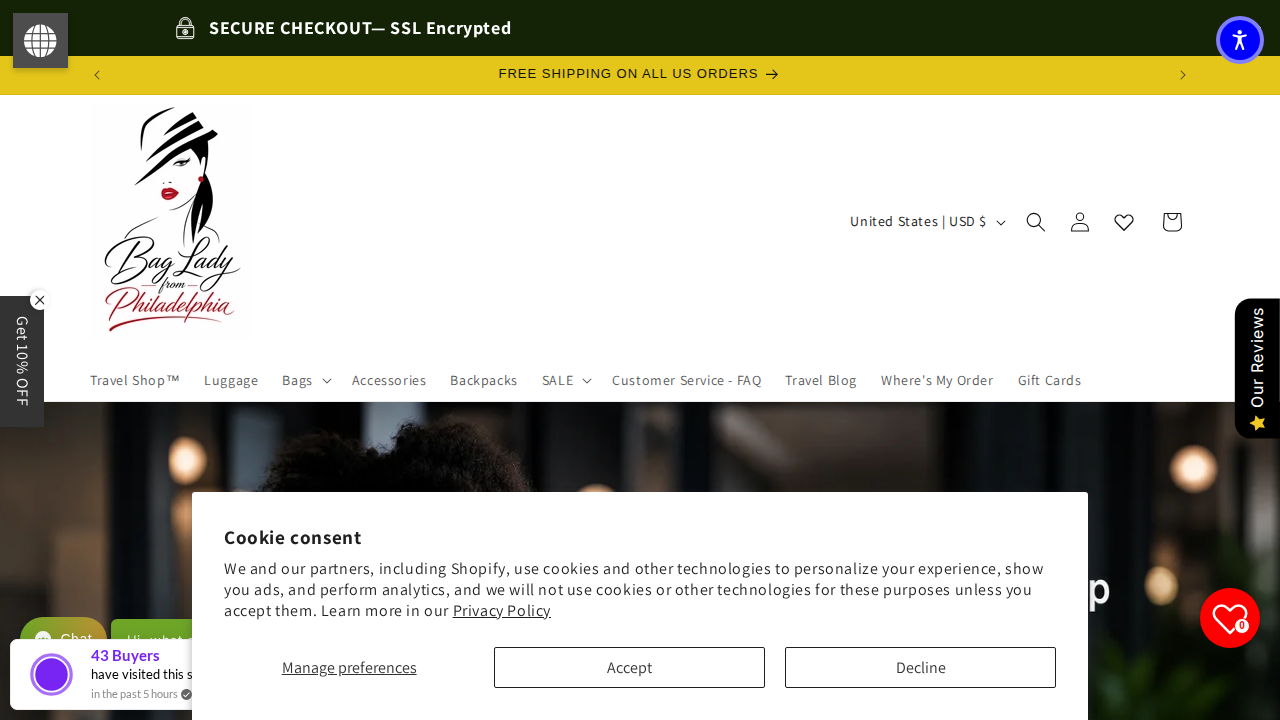
Task: Go to Travel Shop™ menu item
Action: click(135, 380)
